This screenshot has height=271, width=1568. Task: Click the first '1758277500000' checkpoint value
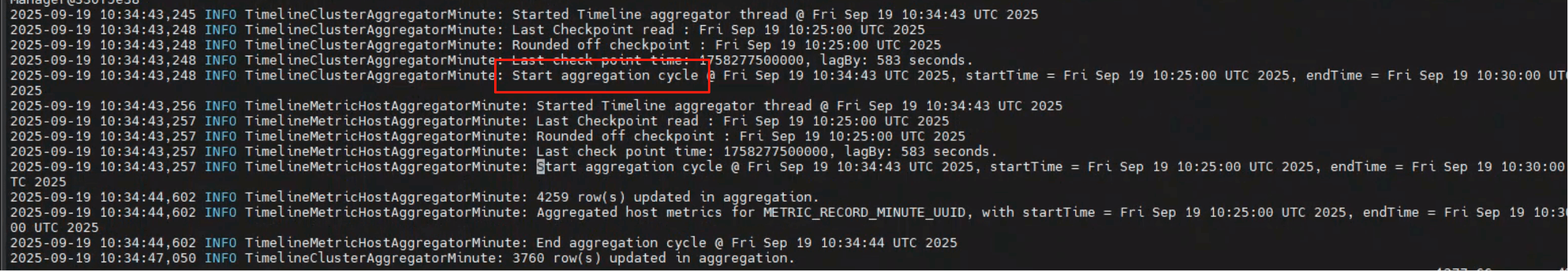tap(751, 60)
